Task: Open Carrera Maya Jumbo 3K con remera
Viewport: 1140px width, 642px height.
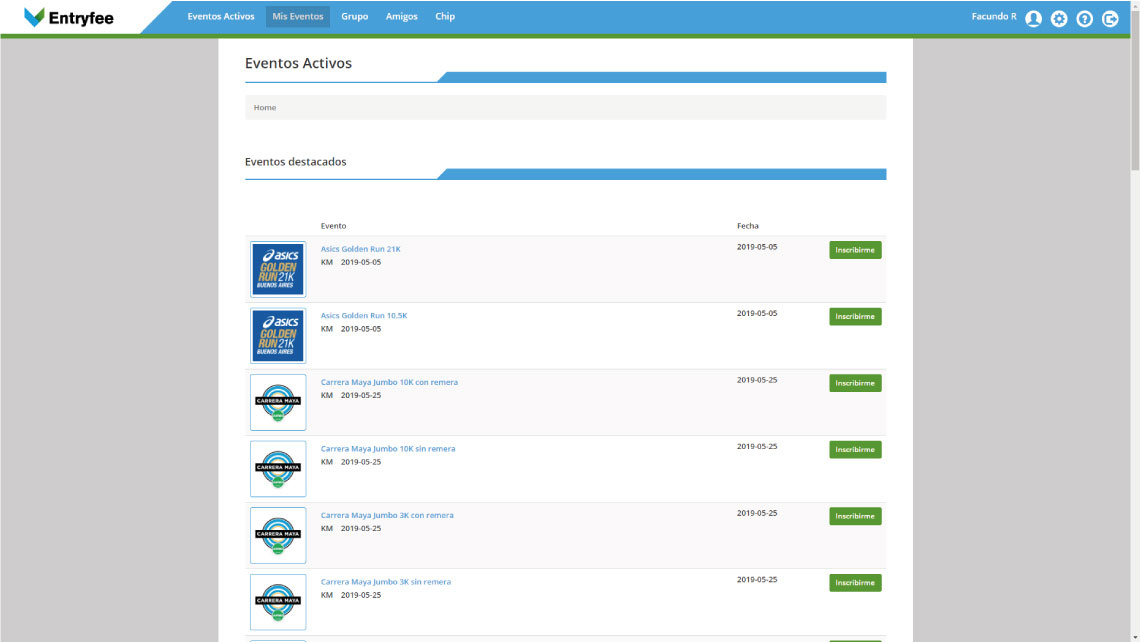Action: pyautogui.click(x=387, y=515)
